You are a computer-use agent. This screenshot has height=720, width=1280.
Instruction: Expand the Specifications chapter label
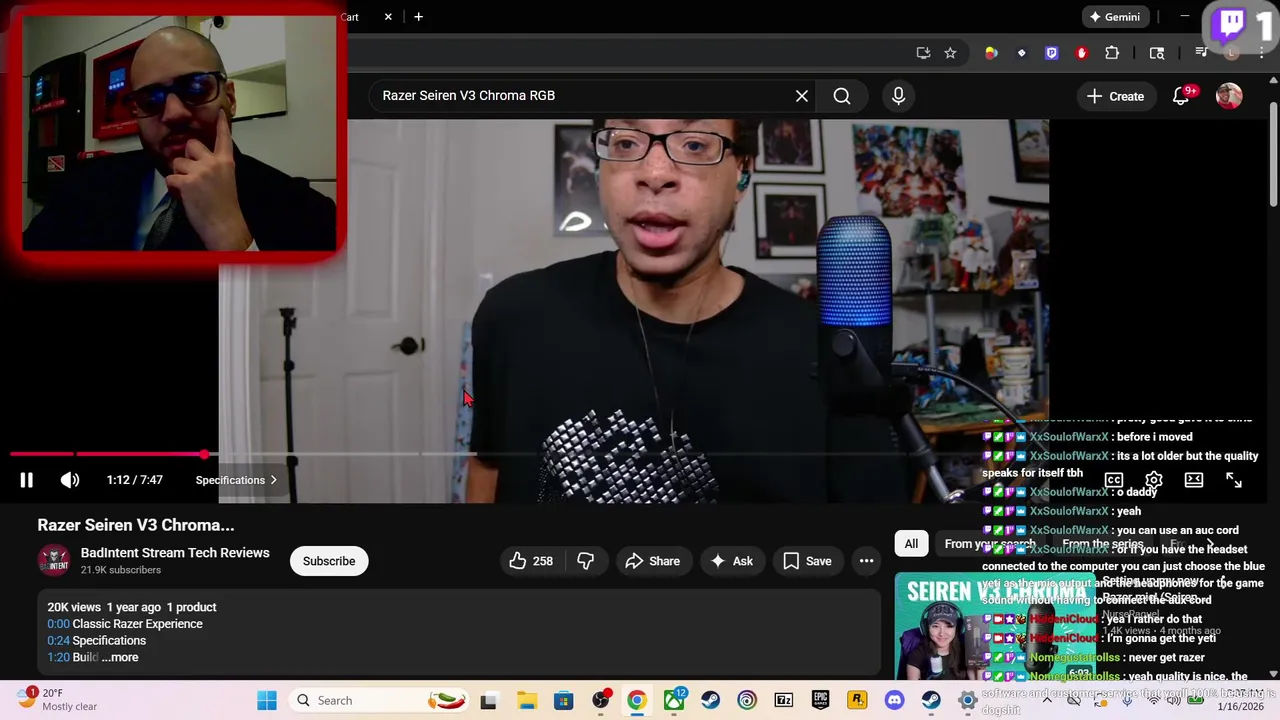pos(236,480)
